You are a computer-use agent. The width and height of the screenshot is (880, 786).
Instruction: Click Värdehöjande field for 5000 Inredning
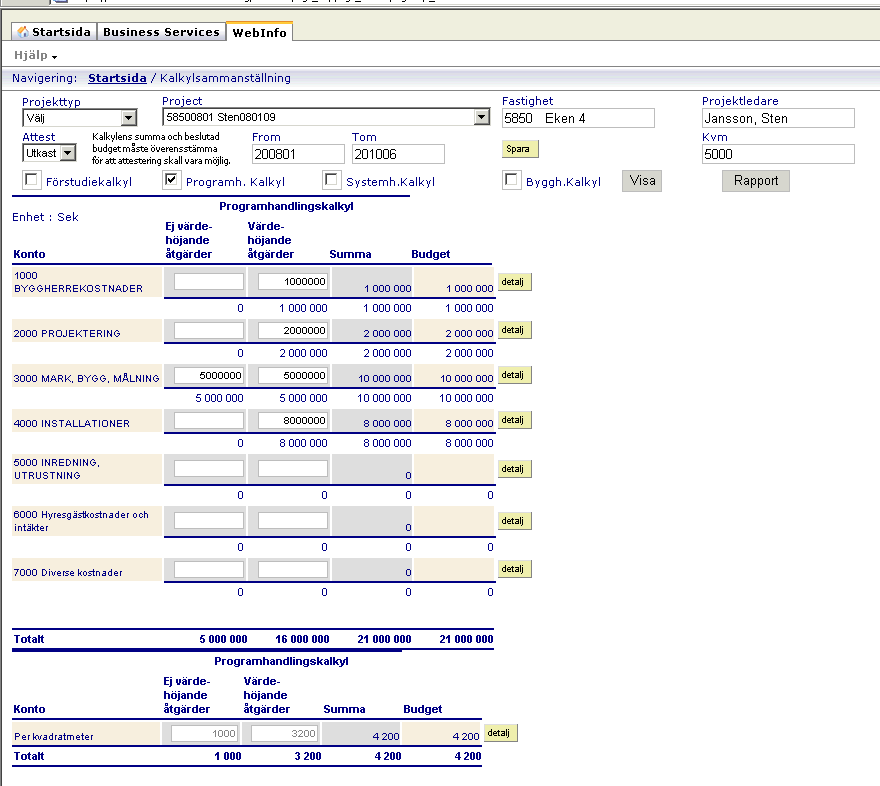(x=293, y=468)
